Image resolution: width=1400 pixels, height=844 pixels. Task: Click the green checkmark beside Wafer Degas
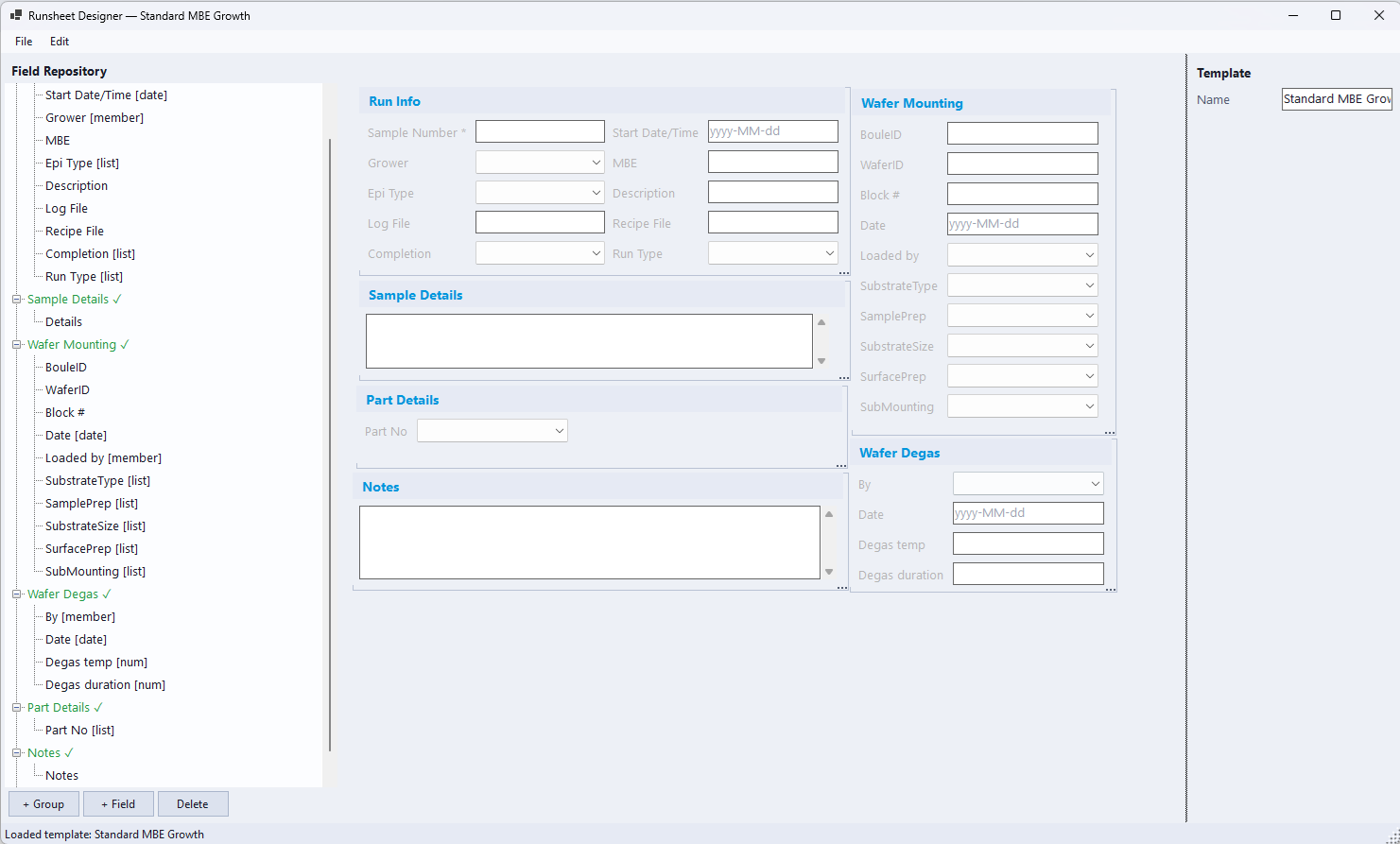coord(104,594)
